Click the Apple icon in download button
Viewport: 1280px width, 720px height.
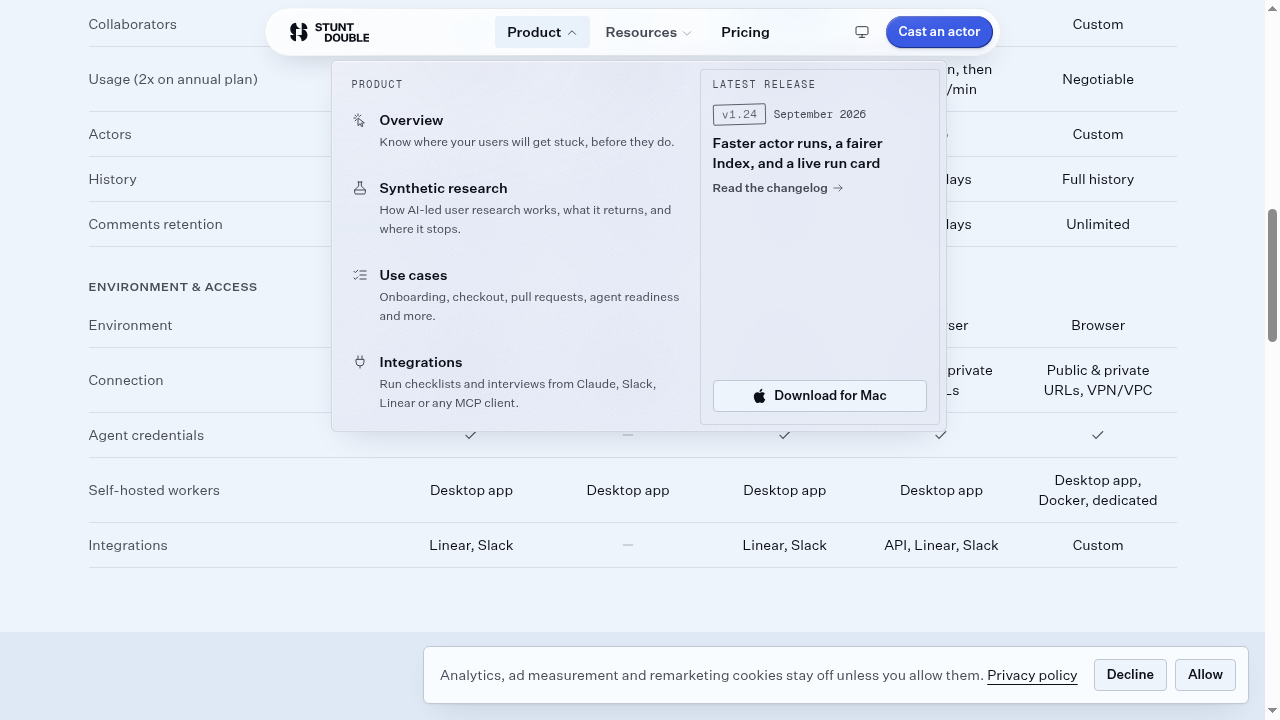(760, 396)
